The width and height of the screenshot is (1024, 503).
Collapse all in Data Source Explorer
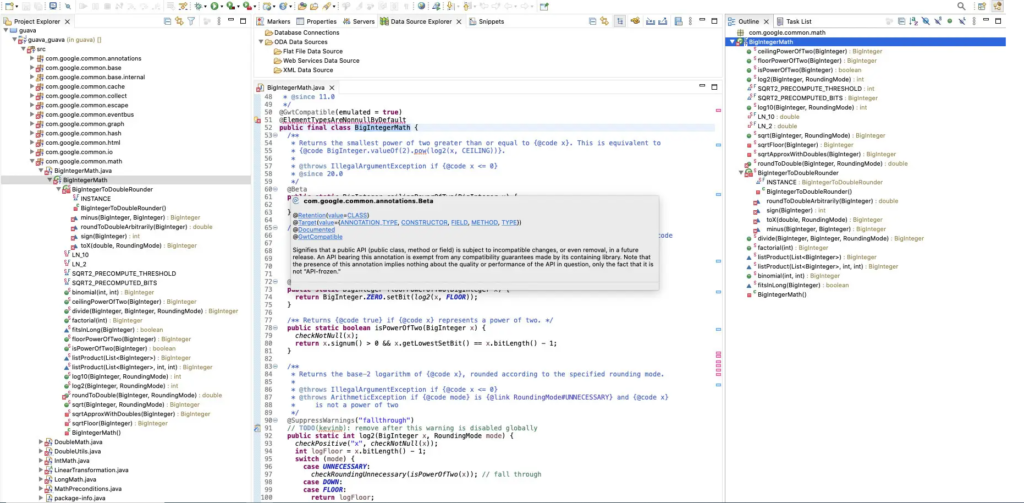[592, 21]
